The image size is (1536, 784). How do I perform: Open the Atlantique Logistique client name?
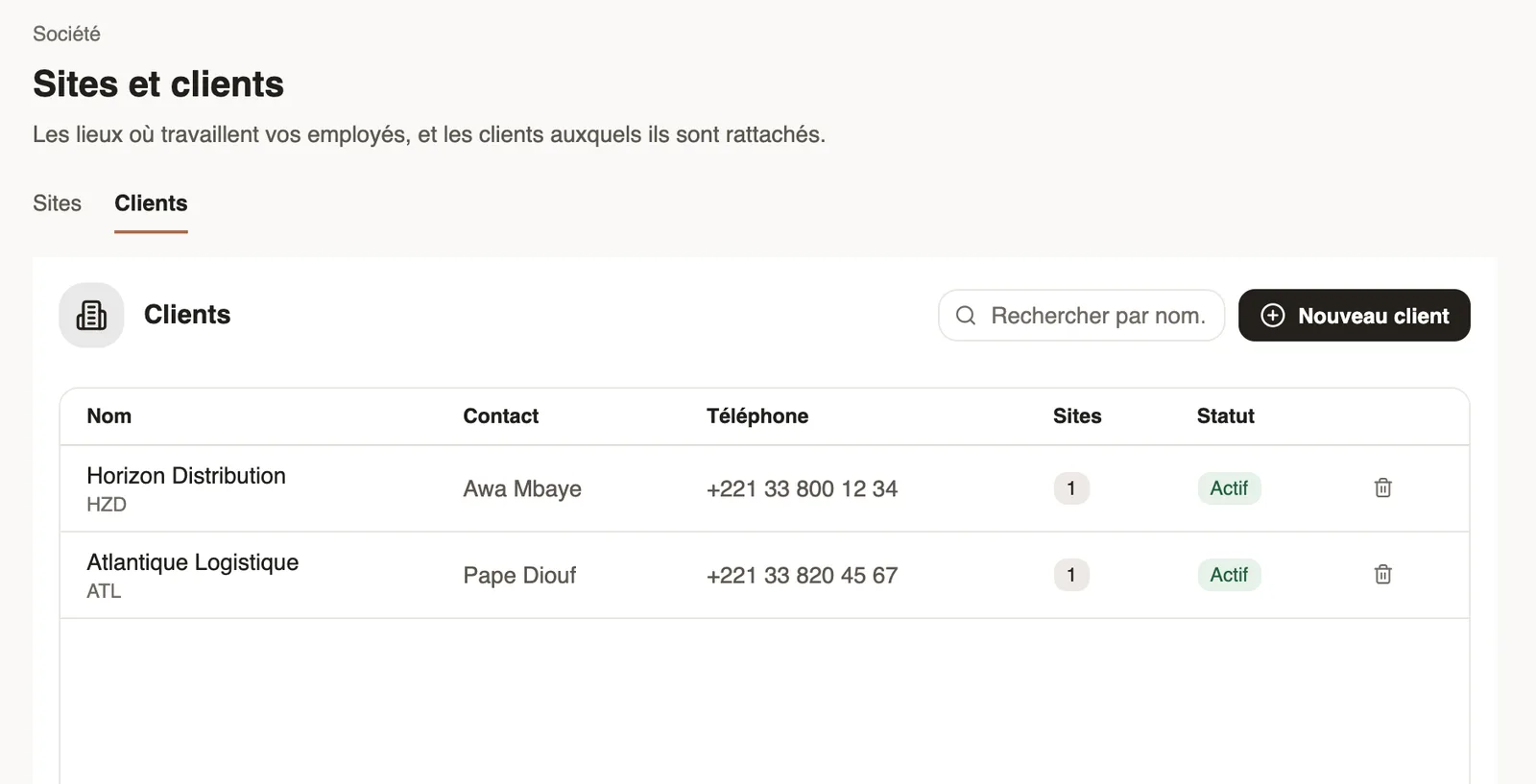[x=192, y=562]
